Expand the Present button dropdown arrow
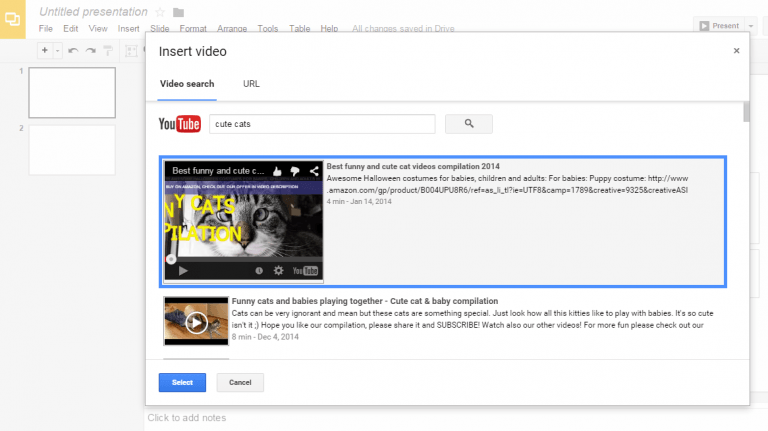 (750, 26)
